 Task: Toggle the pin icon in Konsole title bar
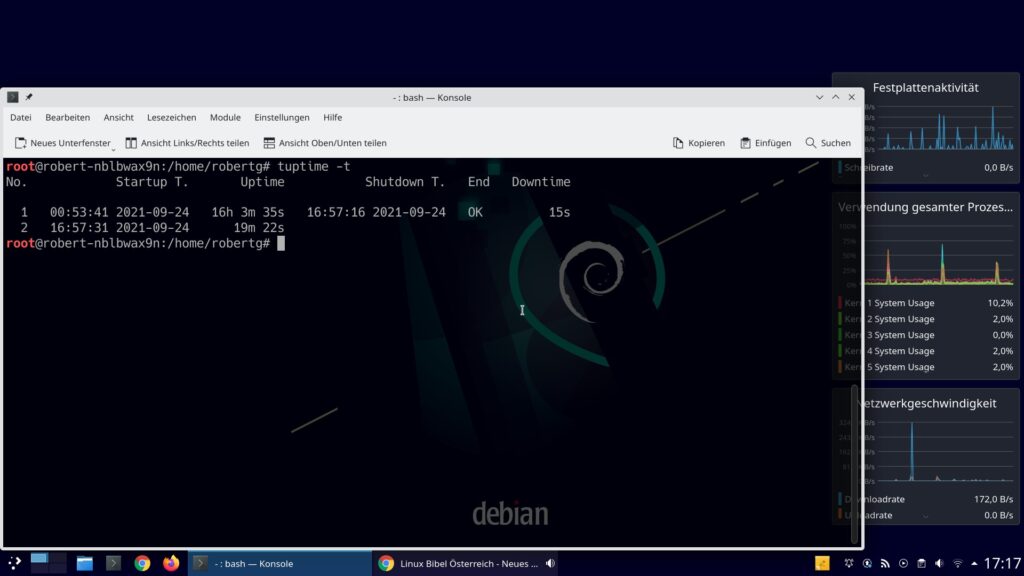29,97
